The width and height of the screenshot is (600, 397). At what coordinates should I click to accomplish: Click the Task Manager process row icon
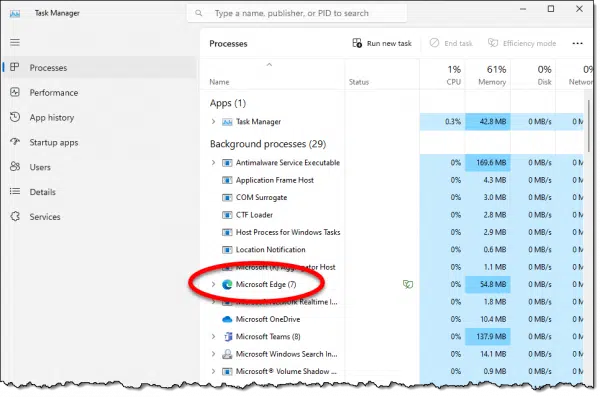point(227,122)
